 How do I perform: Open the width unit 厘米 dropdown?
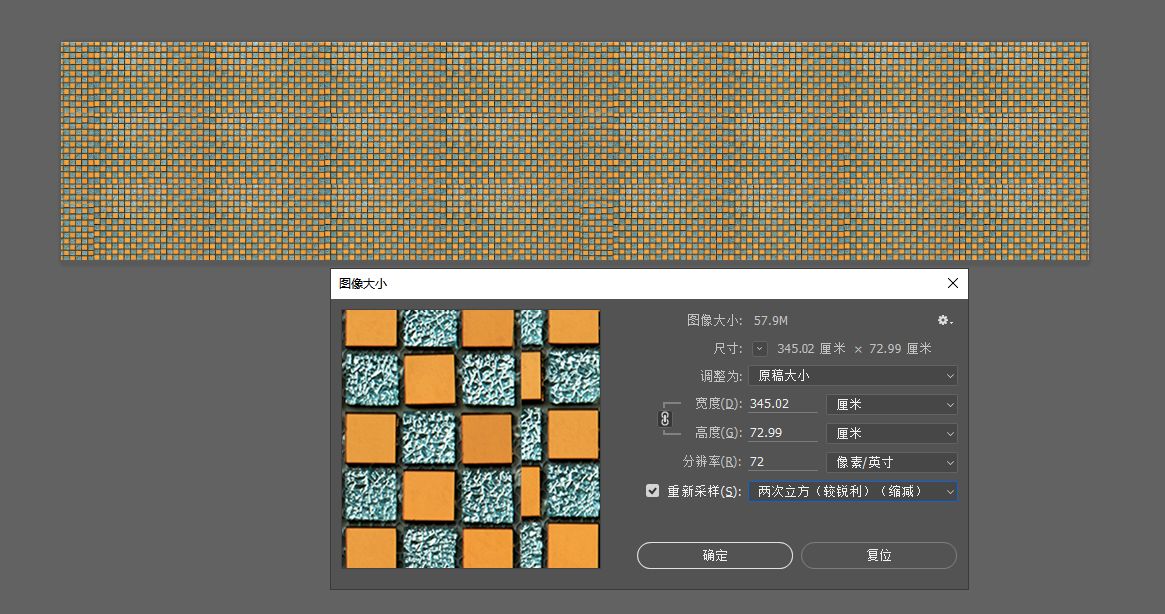(x=892, y=404)
